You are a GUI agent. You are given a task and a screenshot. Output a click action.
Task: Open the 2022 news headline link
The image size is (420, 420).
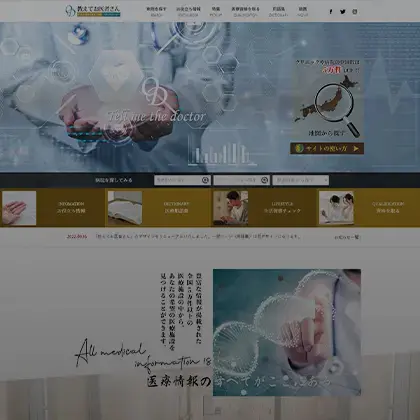[x=198, y=236]
